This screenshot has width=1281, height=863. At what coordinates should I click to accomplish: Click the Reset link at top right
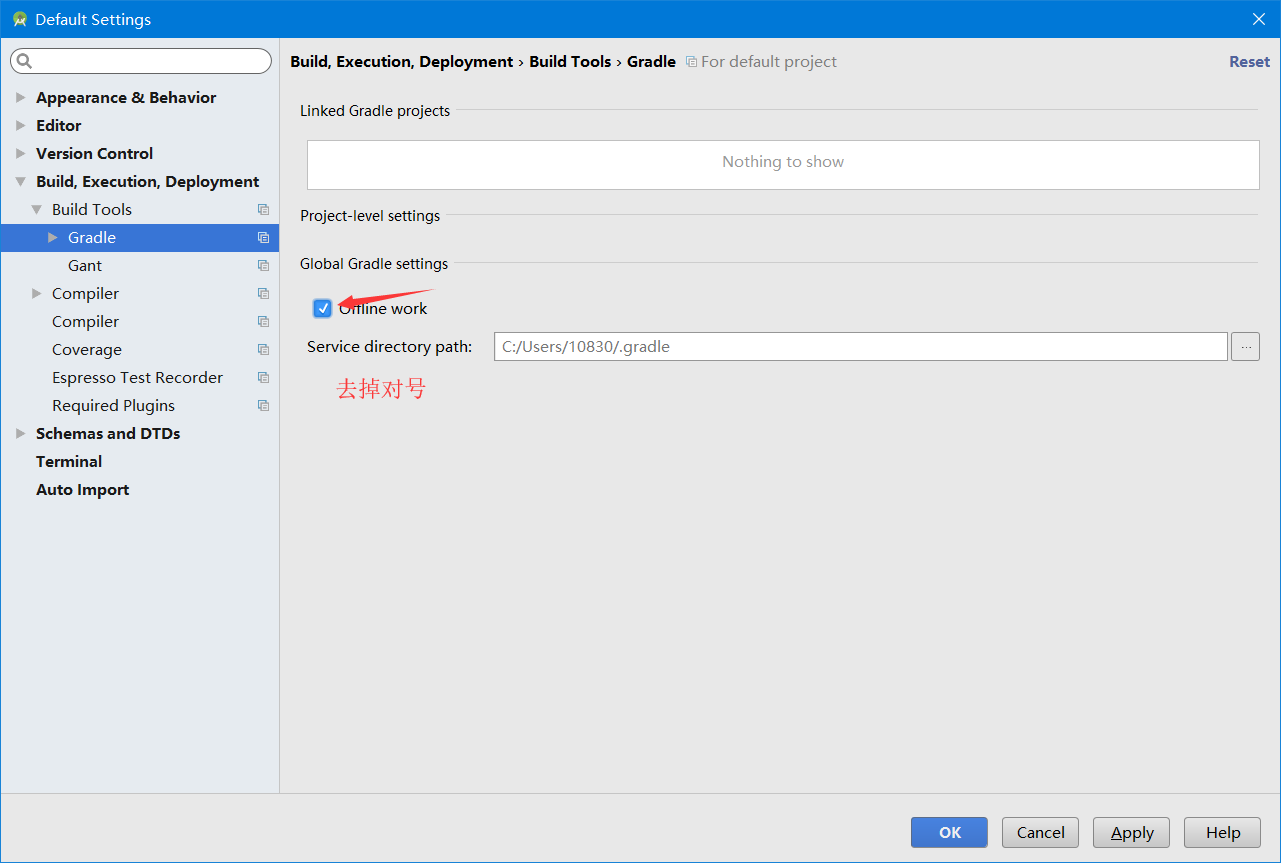click(x=1248, y=61)
